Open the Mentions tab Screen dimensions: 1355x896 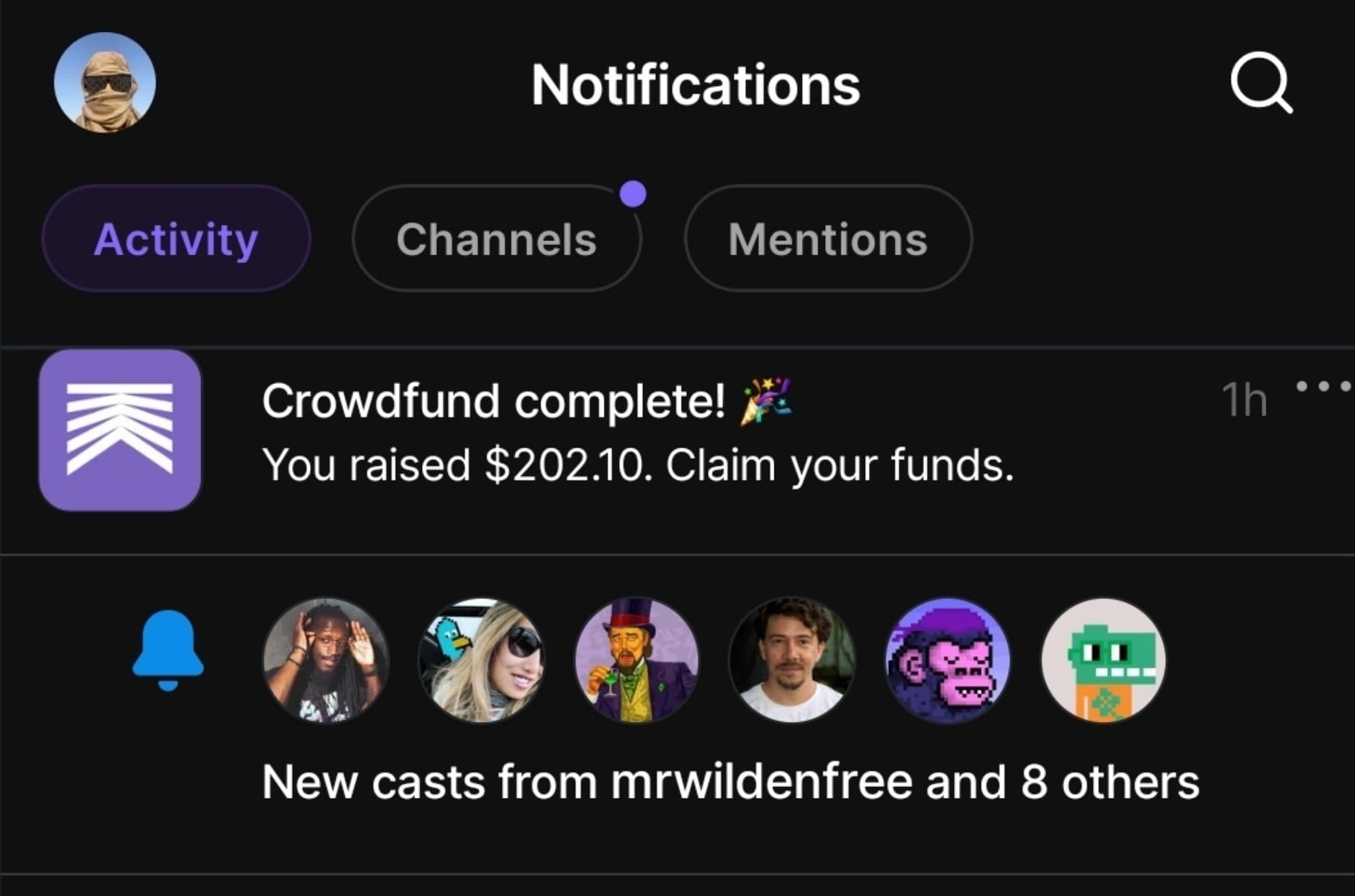828,239
